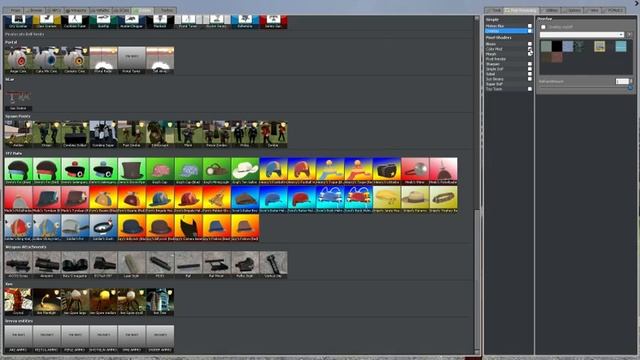The width and height of the screenshot is (640, 360).
Task: Select the Antlion spawn point tile
Action: click(18, 134)
